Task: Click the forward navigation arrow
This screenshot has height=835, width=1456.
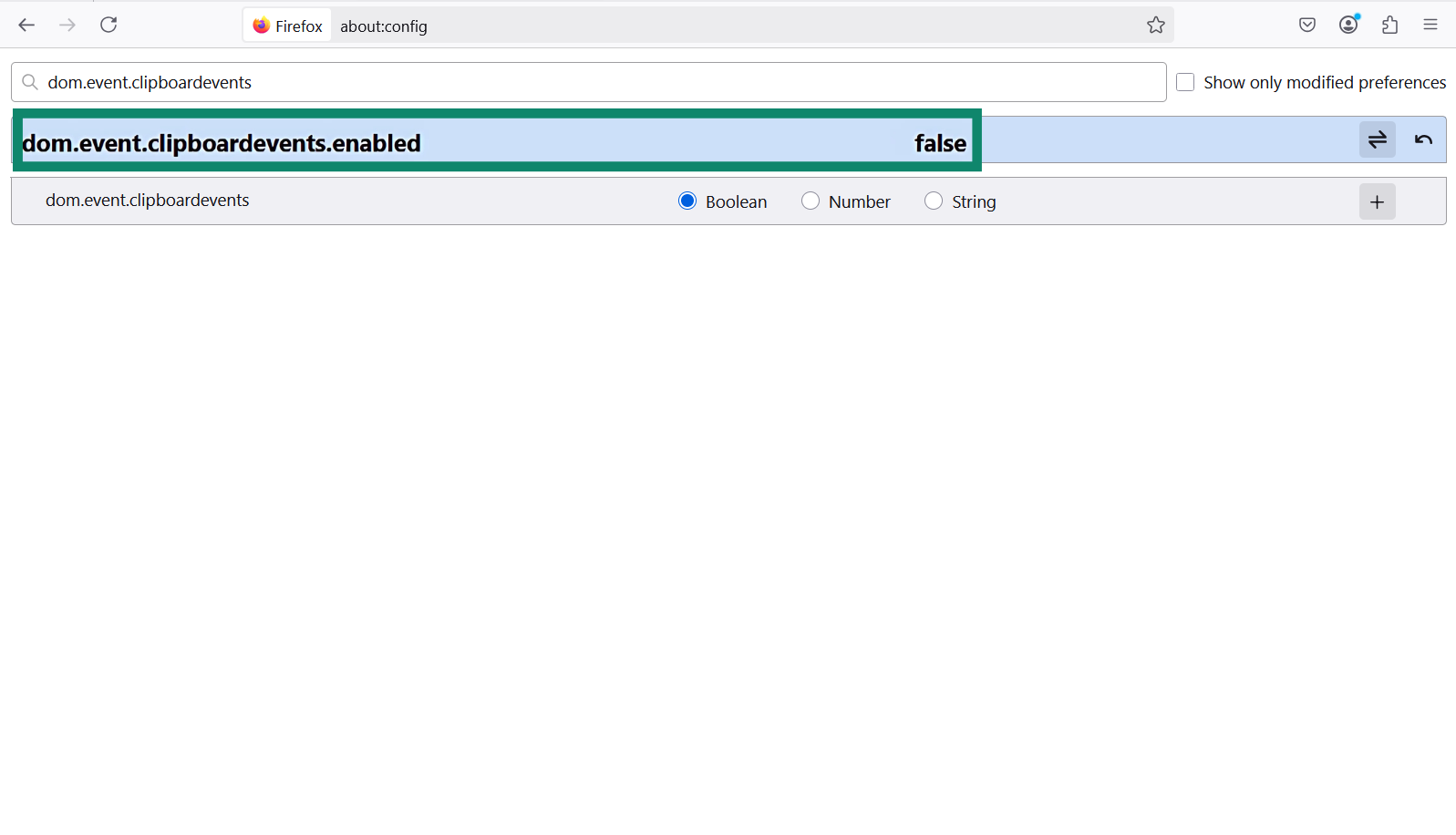Action: (67, 25)
